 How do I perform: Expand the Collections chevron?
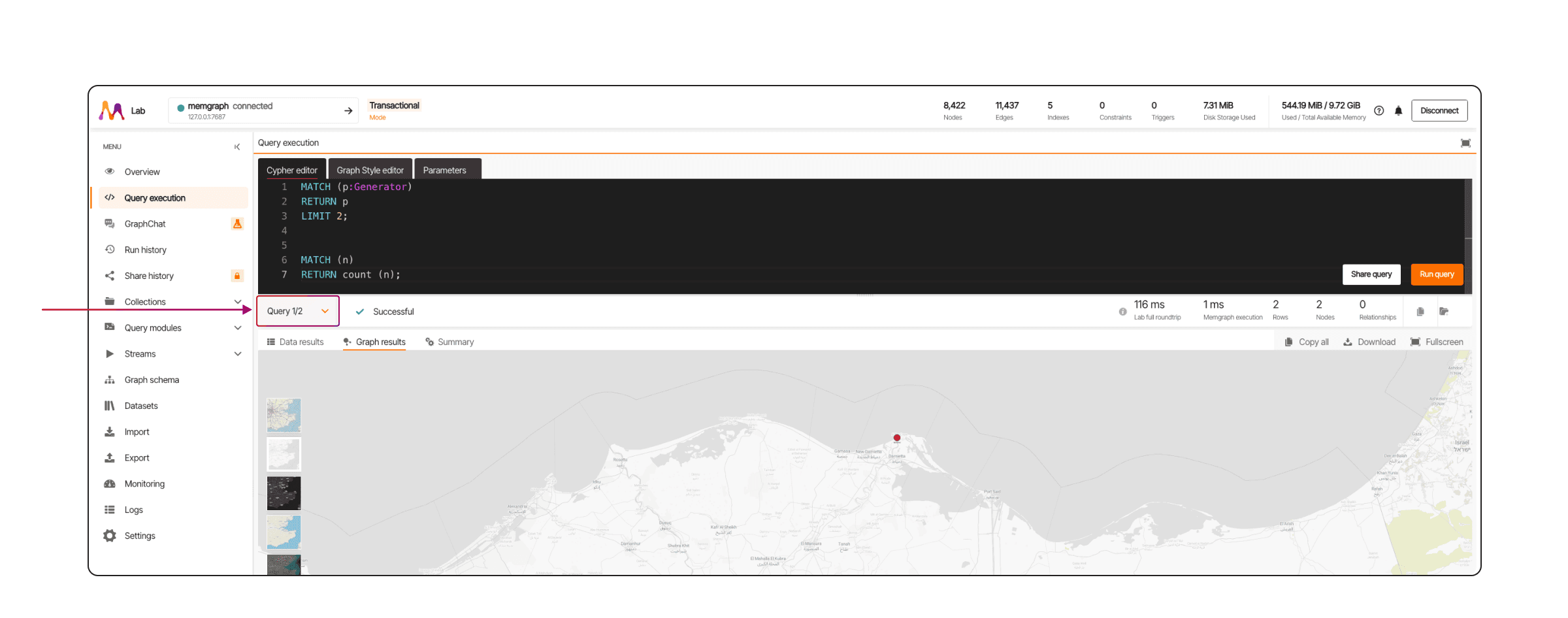(x=238, y=302)
